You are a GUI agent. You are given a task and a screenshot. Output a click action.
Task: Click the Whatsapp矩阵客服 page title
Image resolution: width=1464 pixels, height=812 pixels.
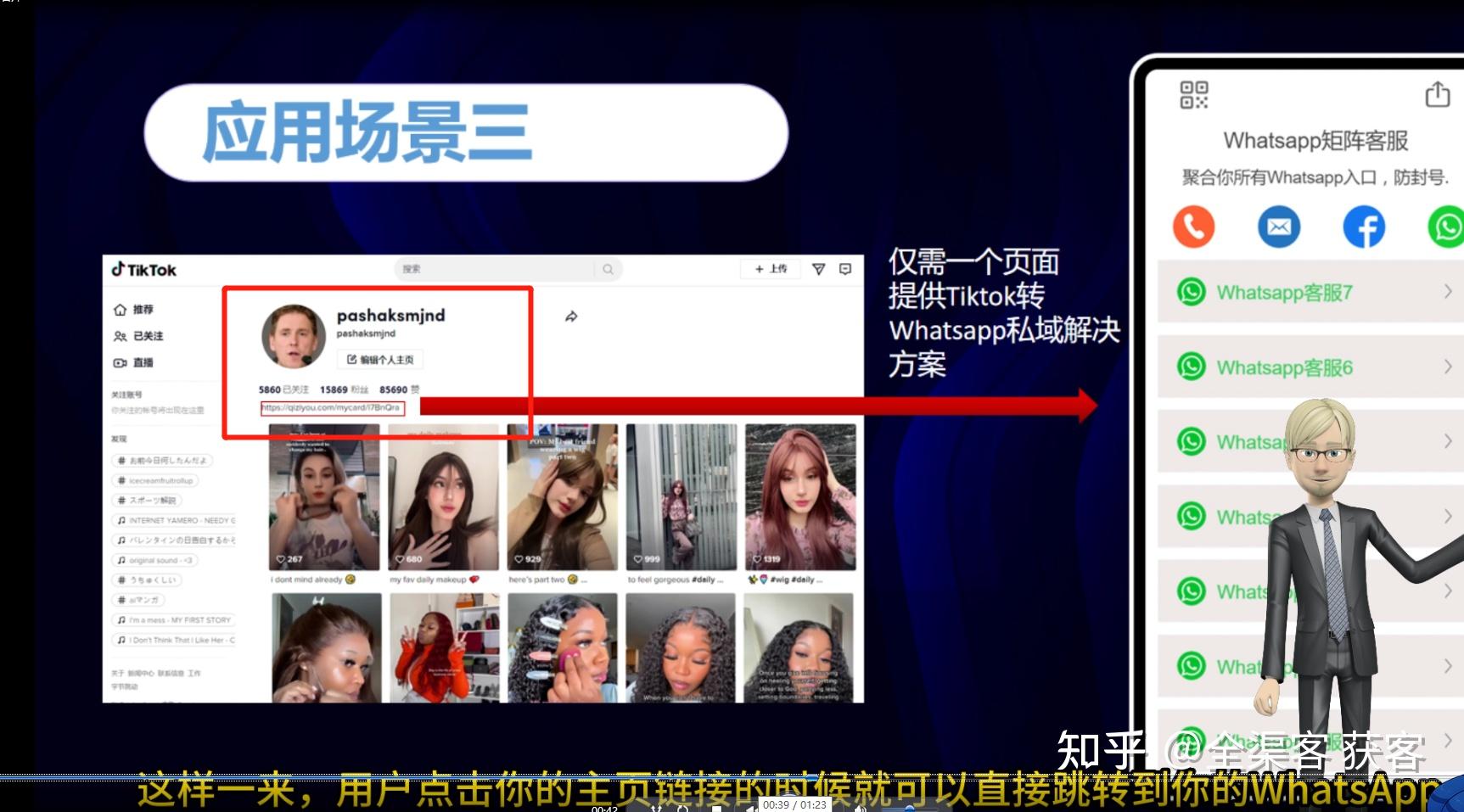1315,140
